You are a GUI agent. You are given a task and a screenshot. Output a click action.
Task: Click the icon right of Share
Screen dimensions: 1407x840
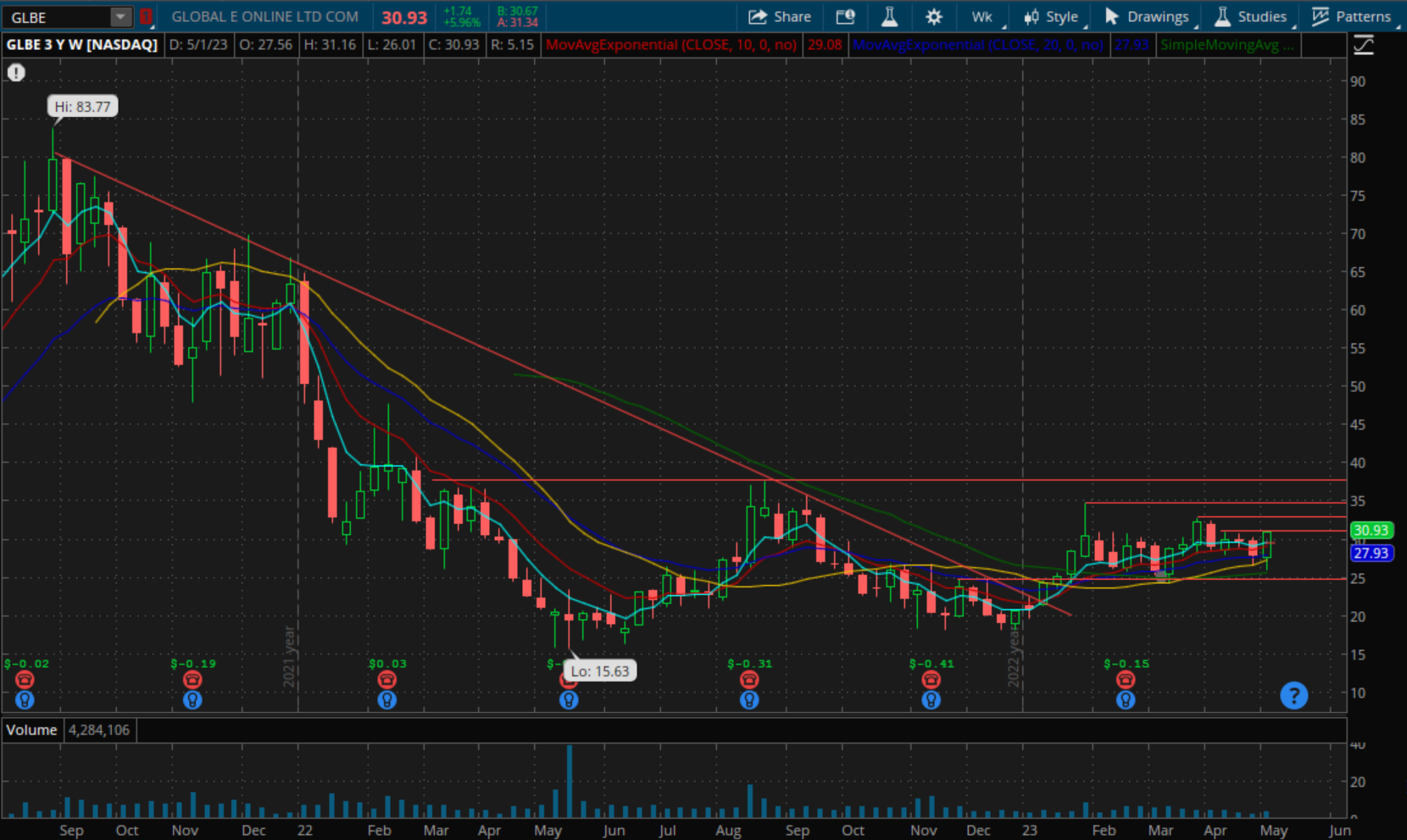point(846,16)
